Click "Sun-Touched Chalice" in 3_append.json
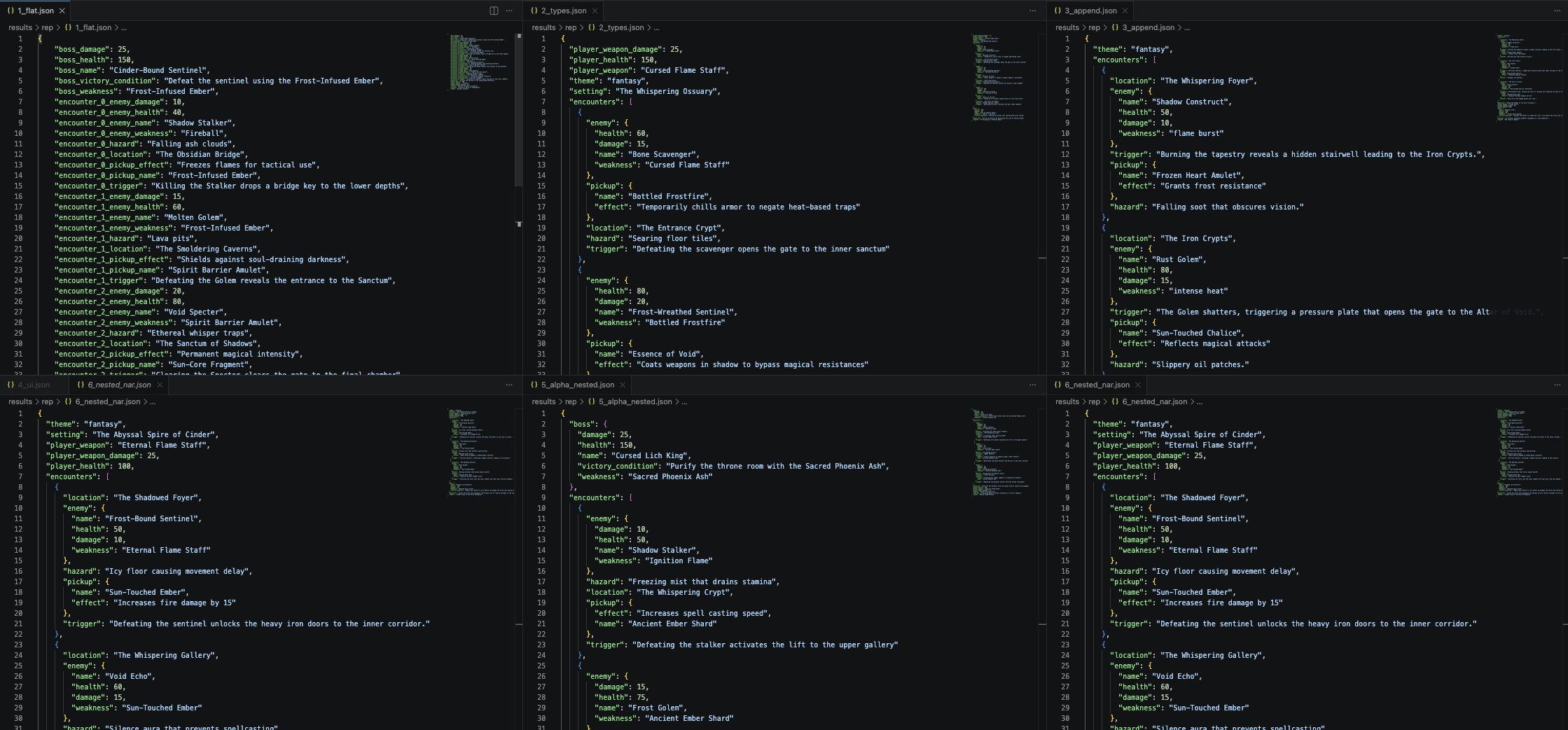The width and height of the screenshot is (1568, 730). (1197, 333)
